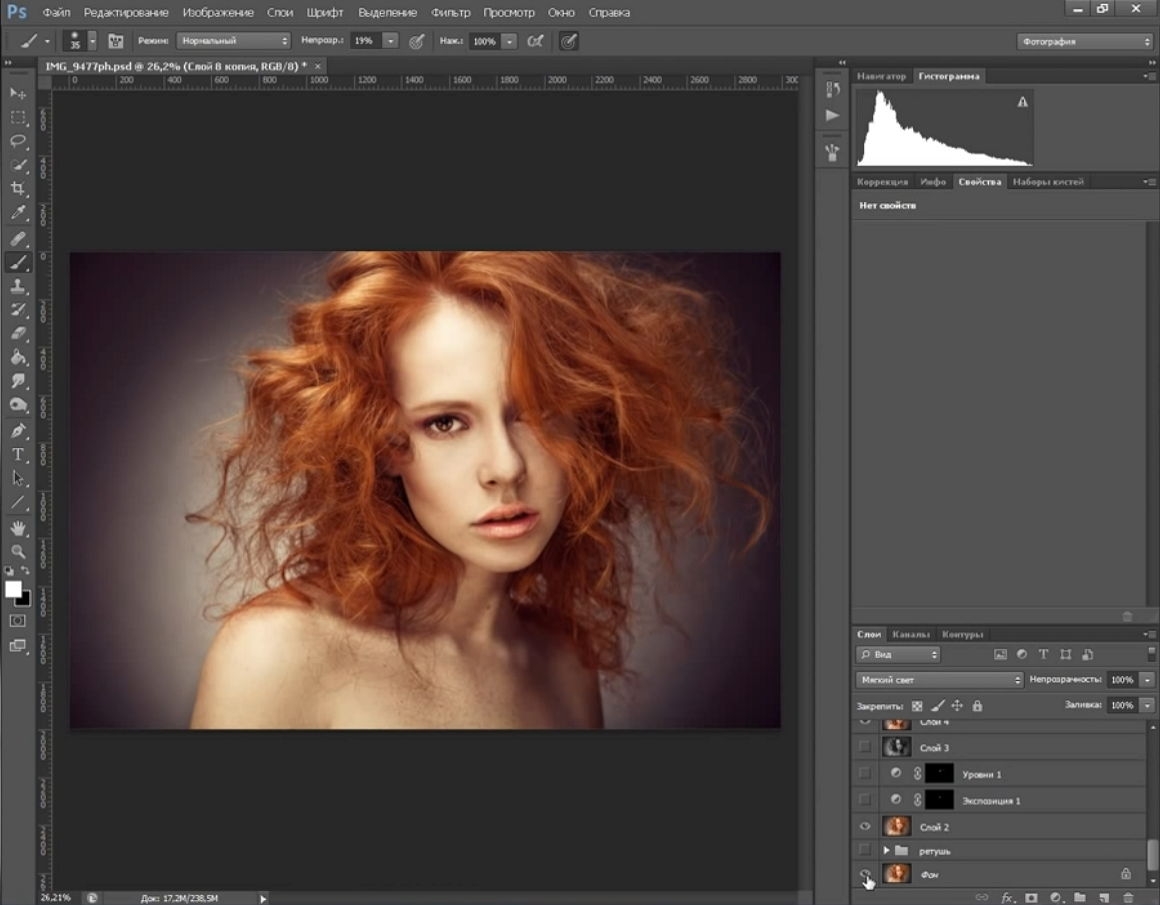
Task: Open the Фильтр menu
Action: pyautogui.click(x=451, y=13)
